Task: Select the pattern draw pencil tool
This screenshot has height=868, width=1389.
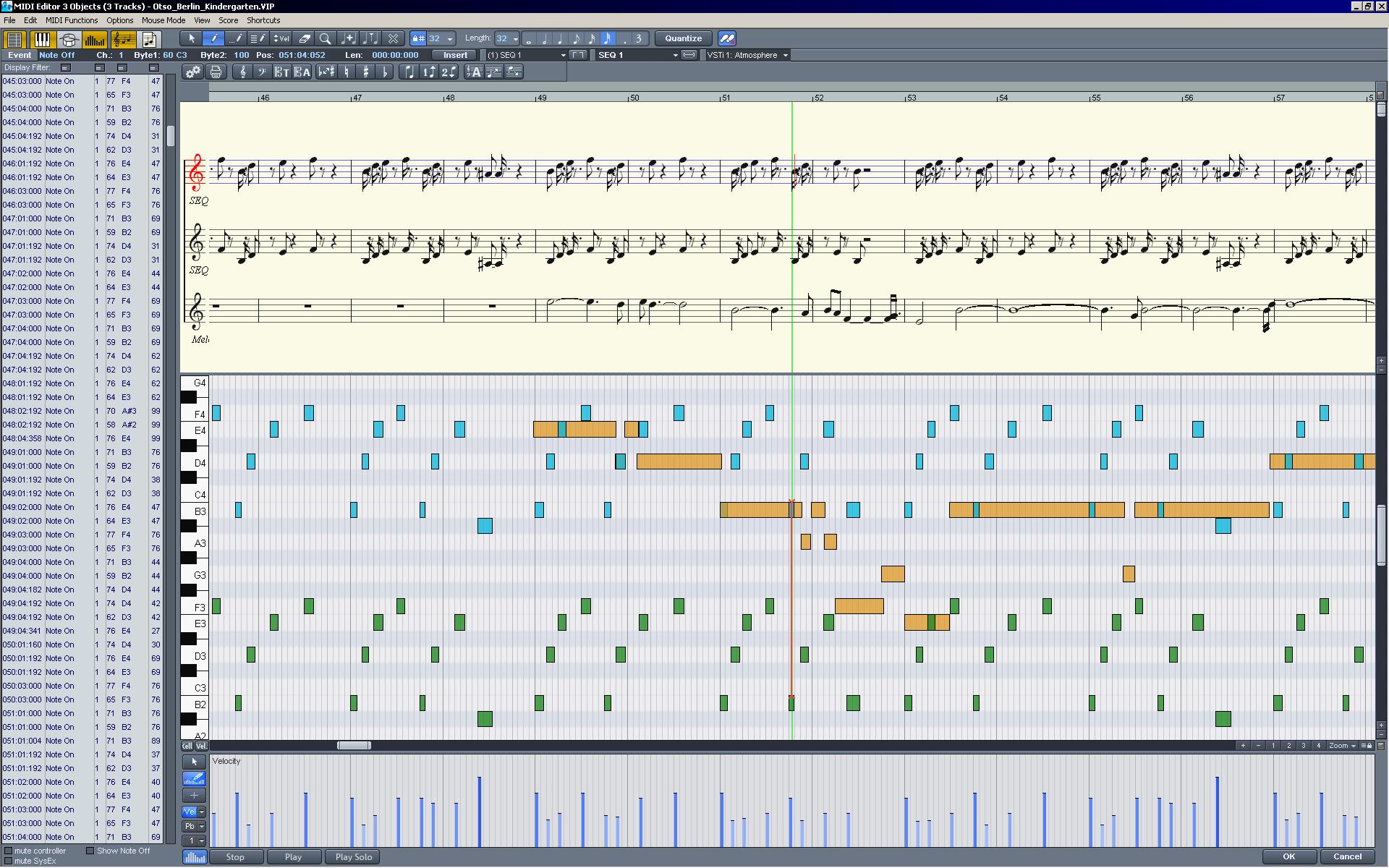Action: click(x=235, y=38)
